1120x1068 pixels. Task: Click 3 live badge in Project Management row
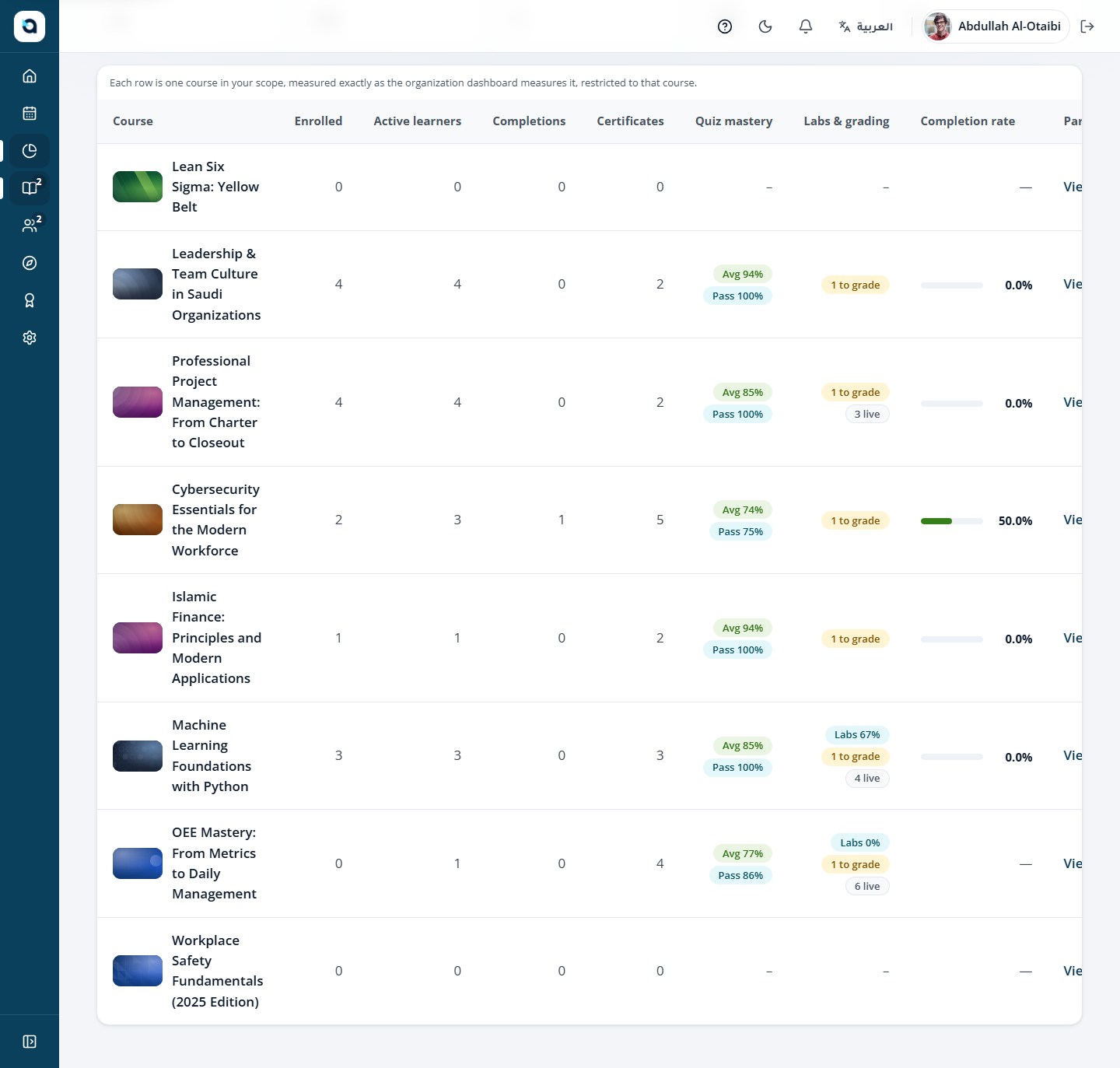(x=867, y=415)
